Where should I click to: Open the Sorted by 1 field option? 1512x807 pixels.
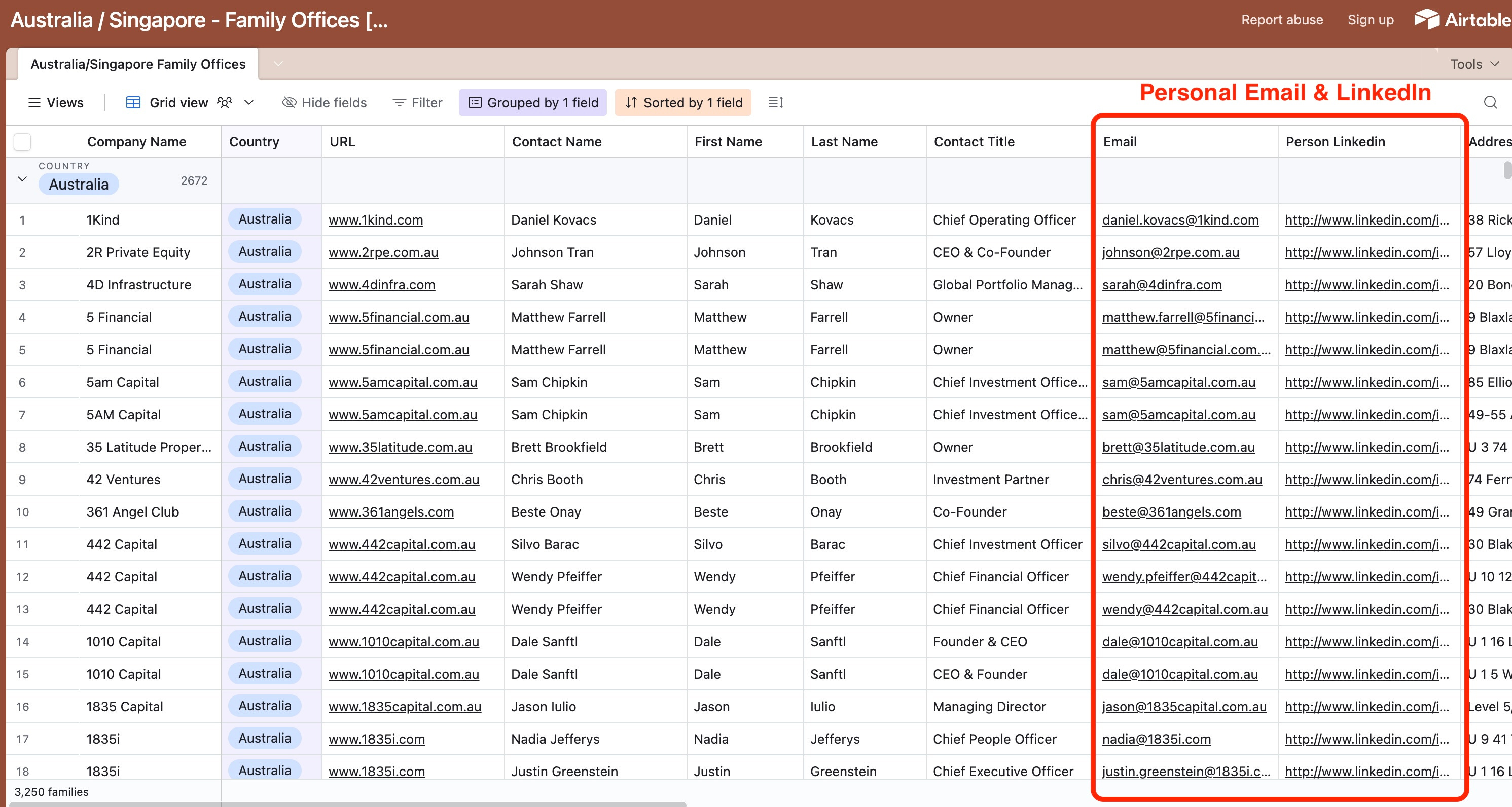click(x=683, y=103)
